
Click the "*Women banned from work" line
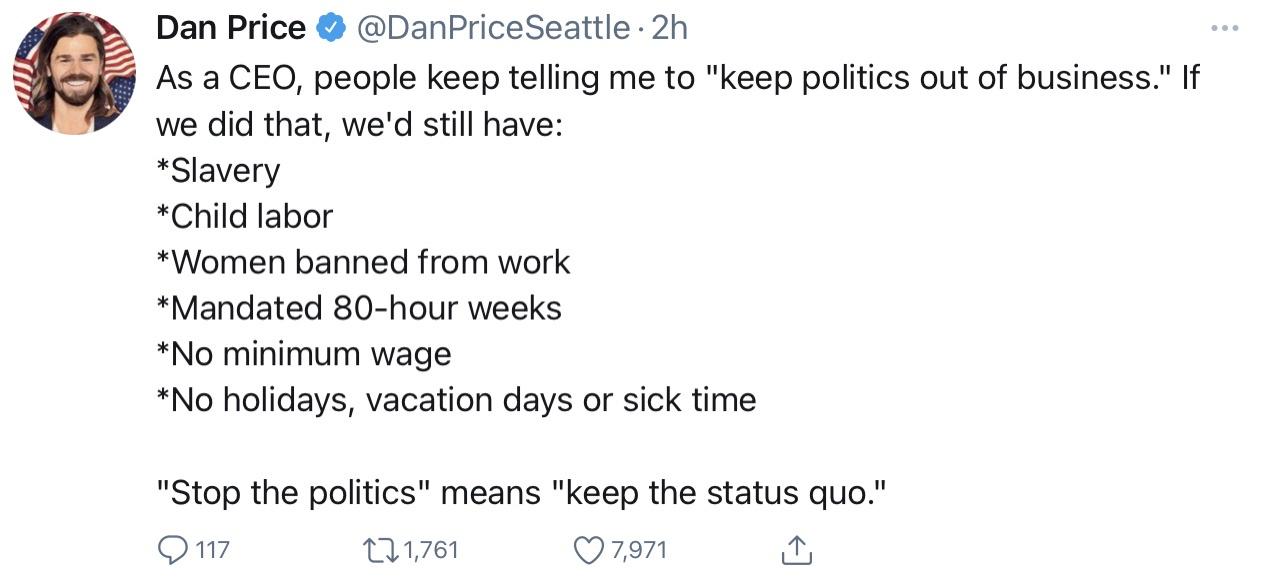(x=363, y=262)
